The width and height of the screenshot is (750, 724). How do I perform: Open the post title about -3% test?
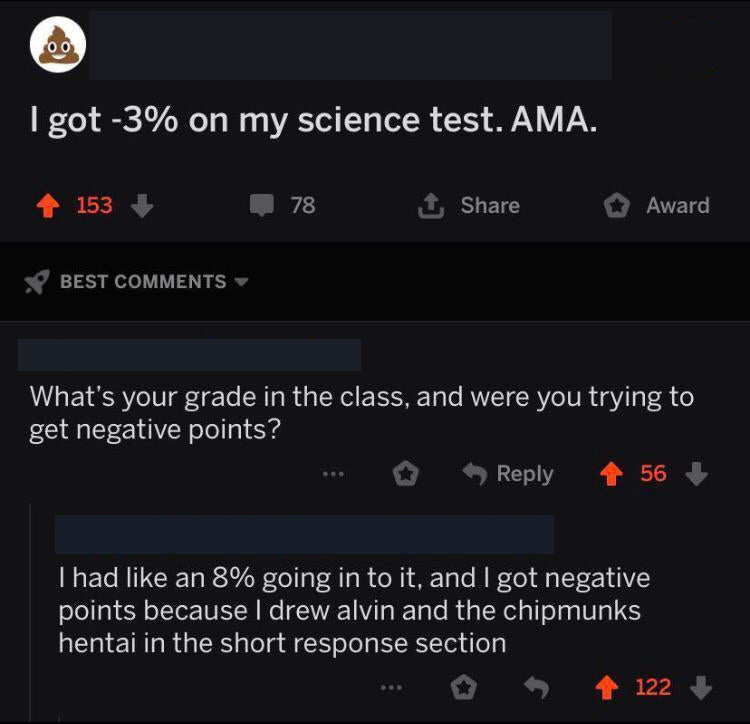pyautogui.click(x=314, y=120)
